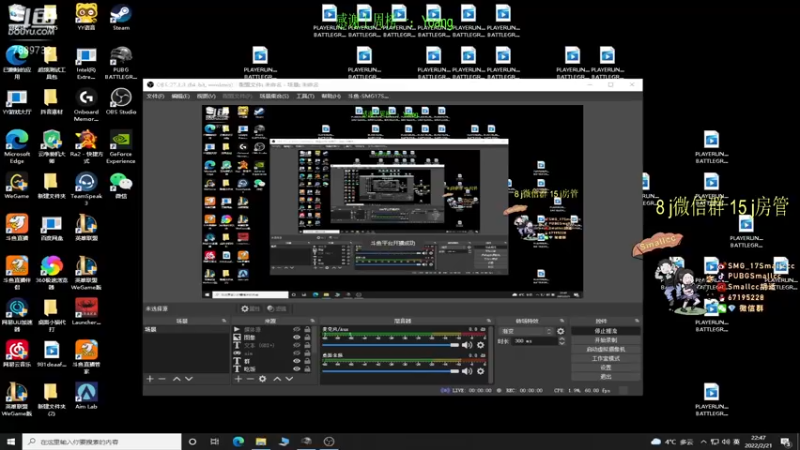Show hidden system tray icons chevron
Viewport: 800px width, 450px height.
point(704,442)
